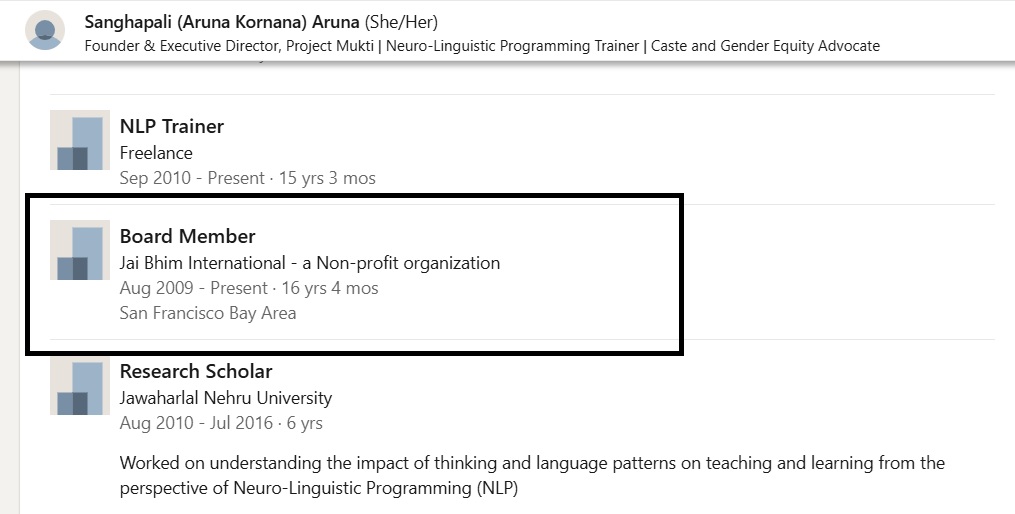This screenshot has width=1015, height=514.
Task: Select the Research Scholar job title
Action: (196, 371)
